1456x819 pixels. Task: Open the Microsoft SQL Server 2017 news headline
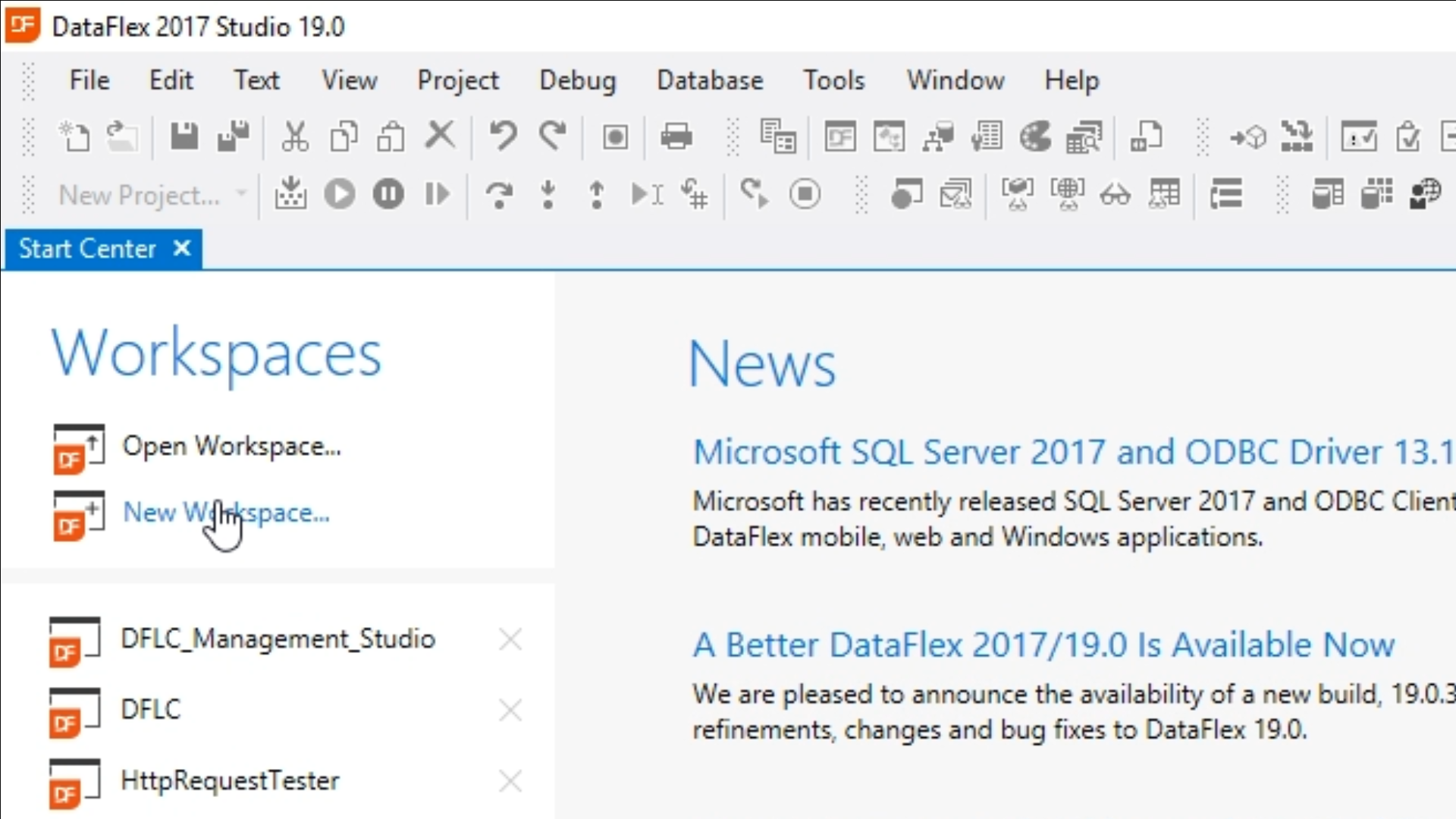[x=1072, y=453]
